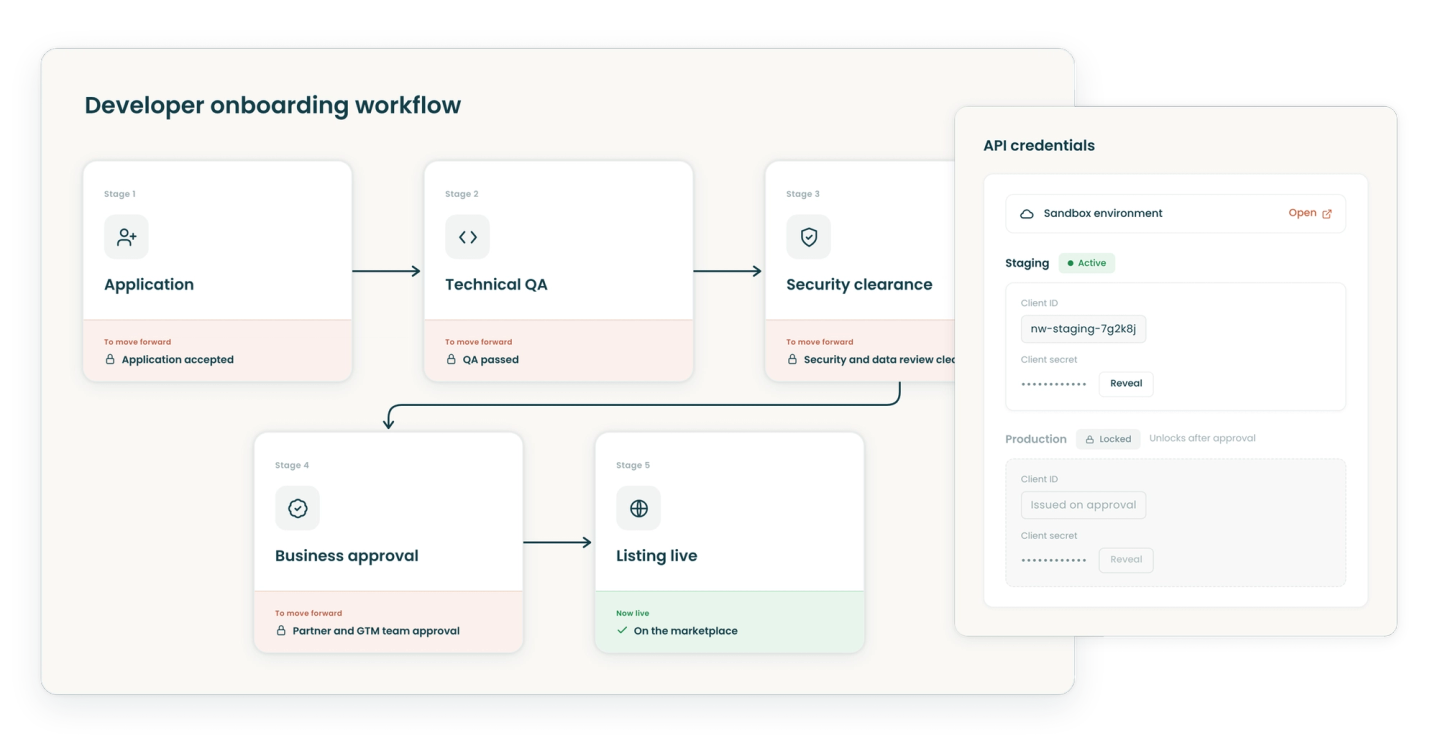Click the API credentials panel title
Viewport: 1438px width, 743px height.
point(1039,145)
